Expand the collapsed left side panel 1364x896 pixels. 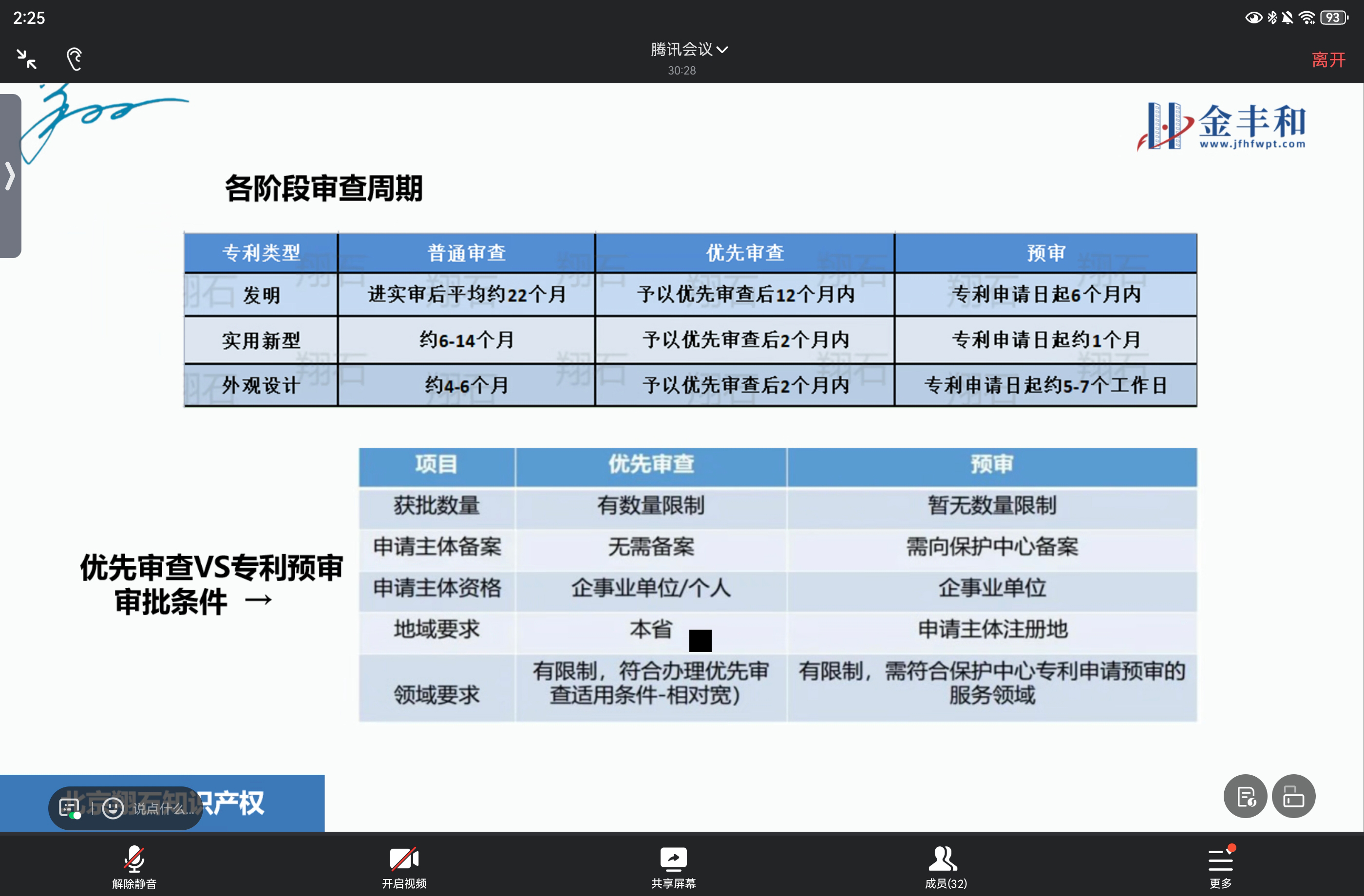click(x=10, y=176)
